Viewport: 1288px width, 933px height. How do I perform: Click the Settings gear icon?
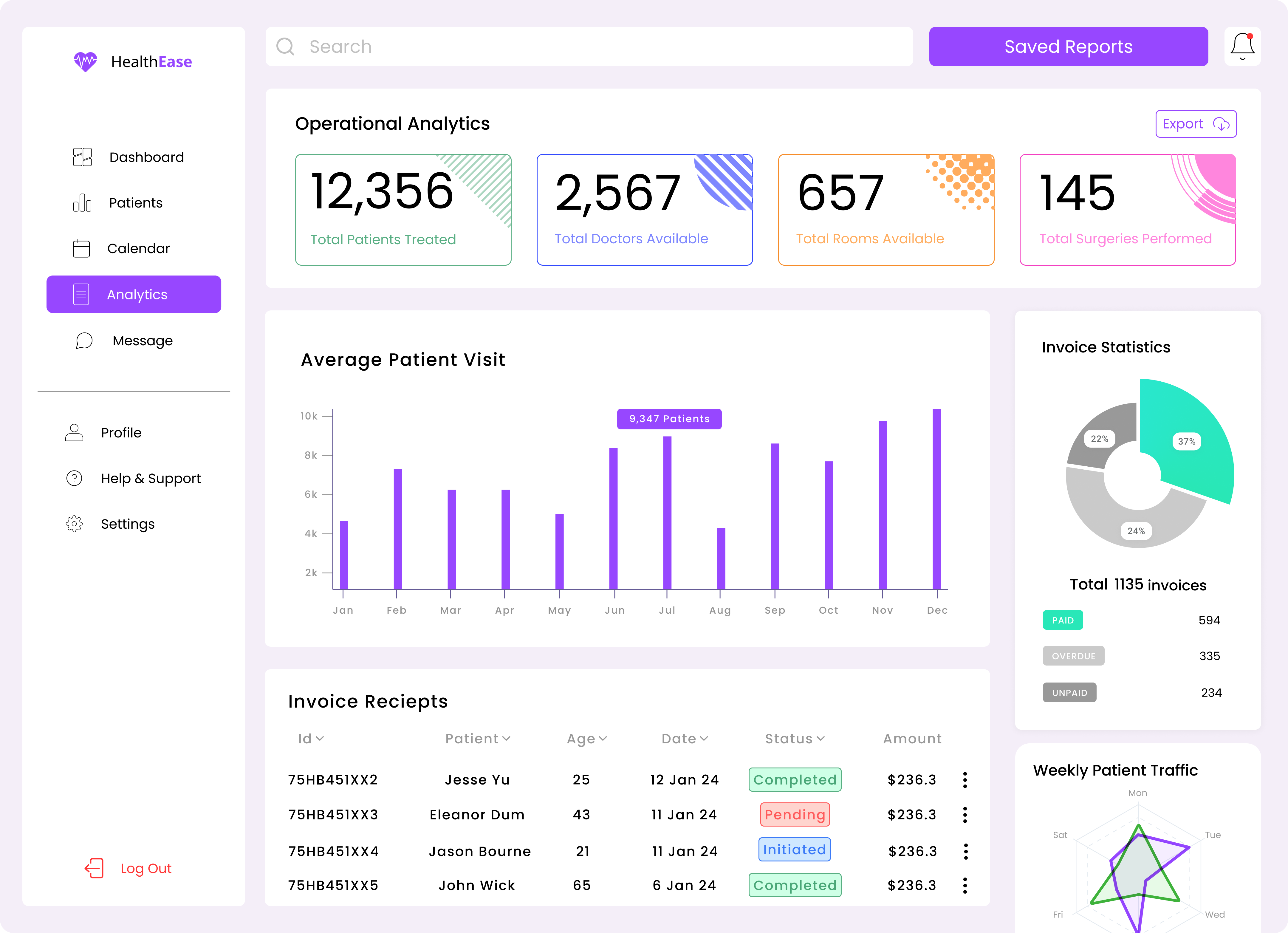click(x=75, y=524)
